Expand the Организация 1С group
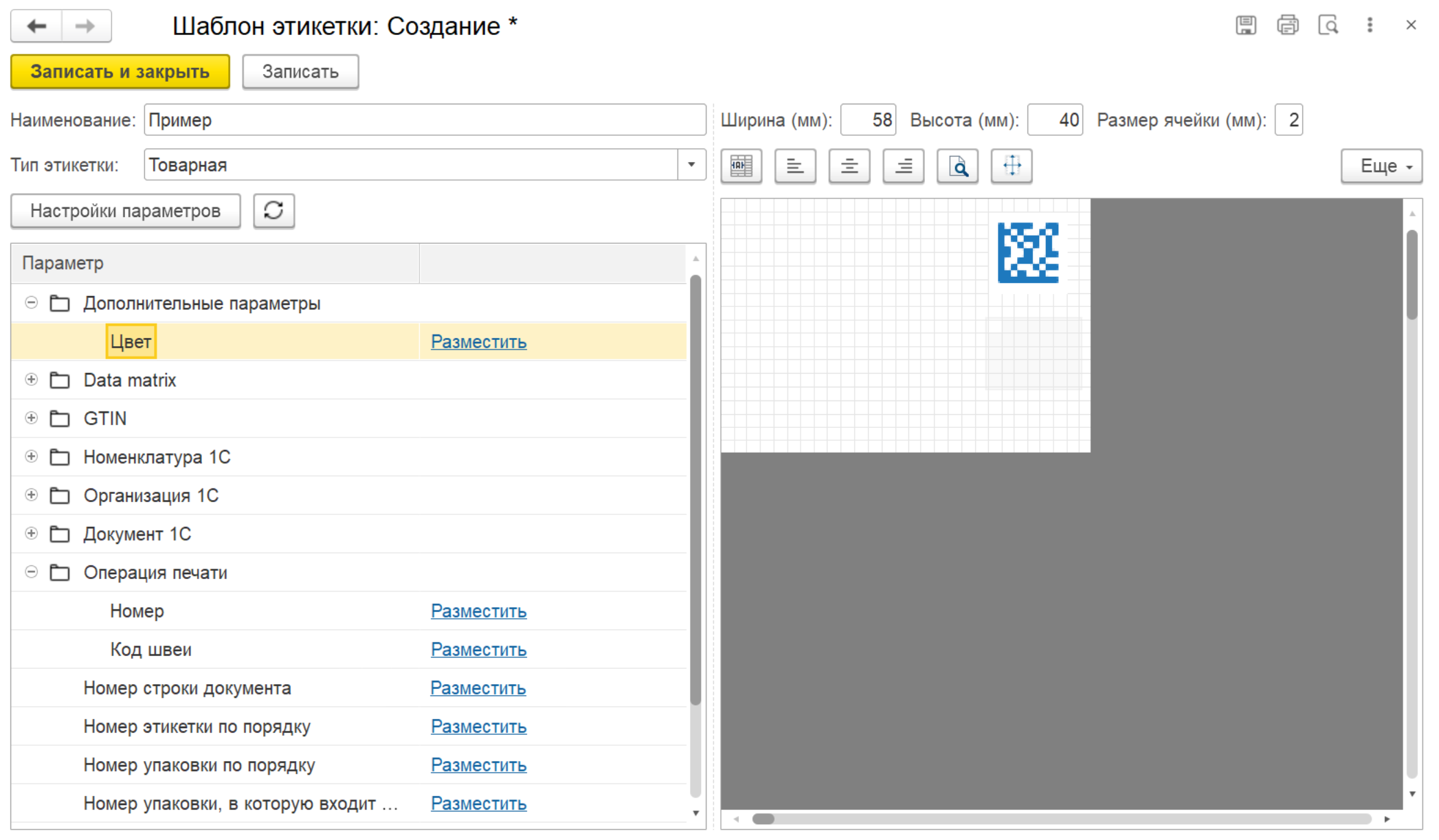 click(31, 495)
